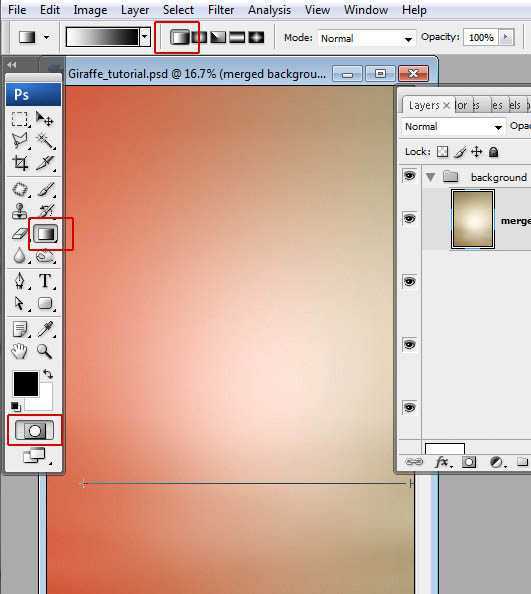Open the gradient picker dropdown arrow
The image size is (531, 594).
pos(145,37)
